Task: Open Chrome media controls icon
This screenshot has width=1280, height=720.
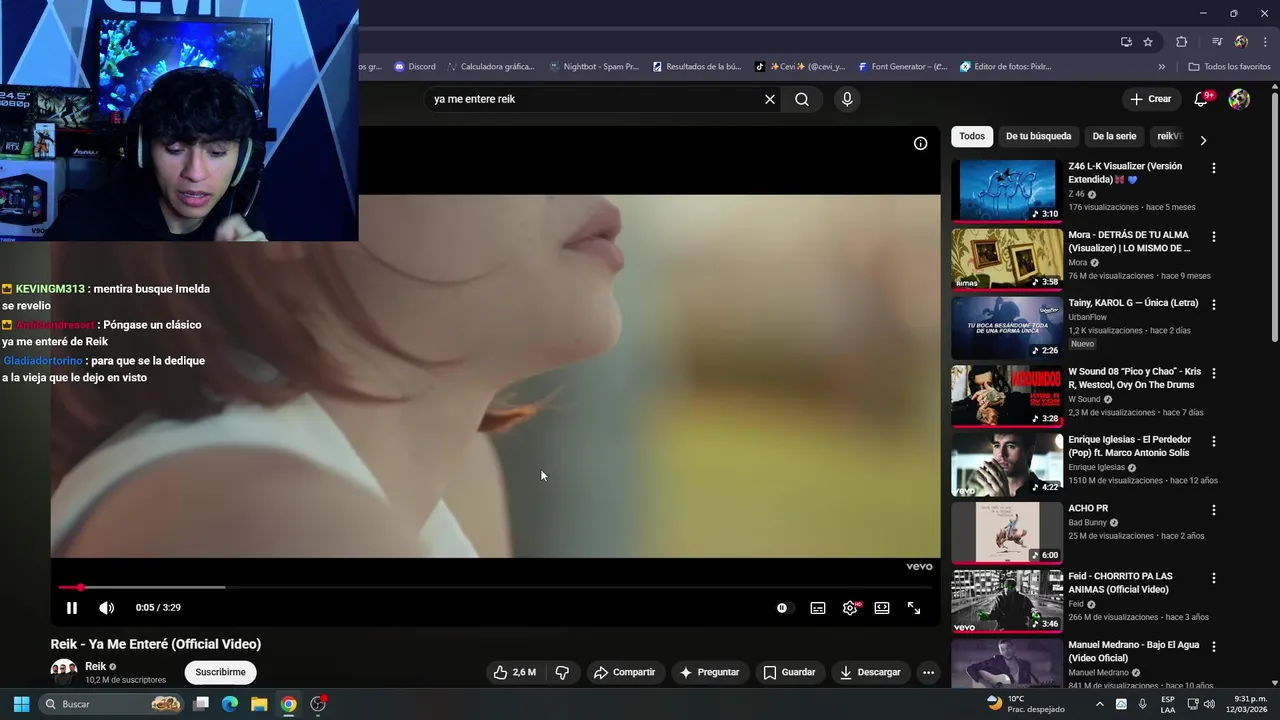Action: pos(1217,42)
